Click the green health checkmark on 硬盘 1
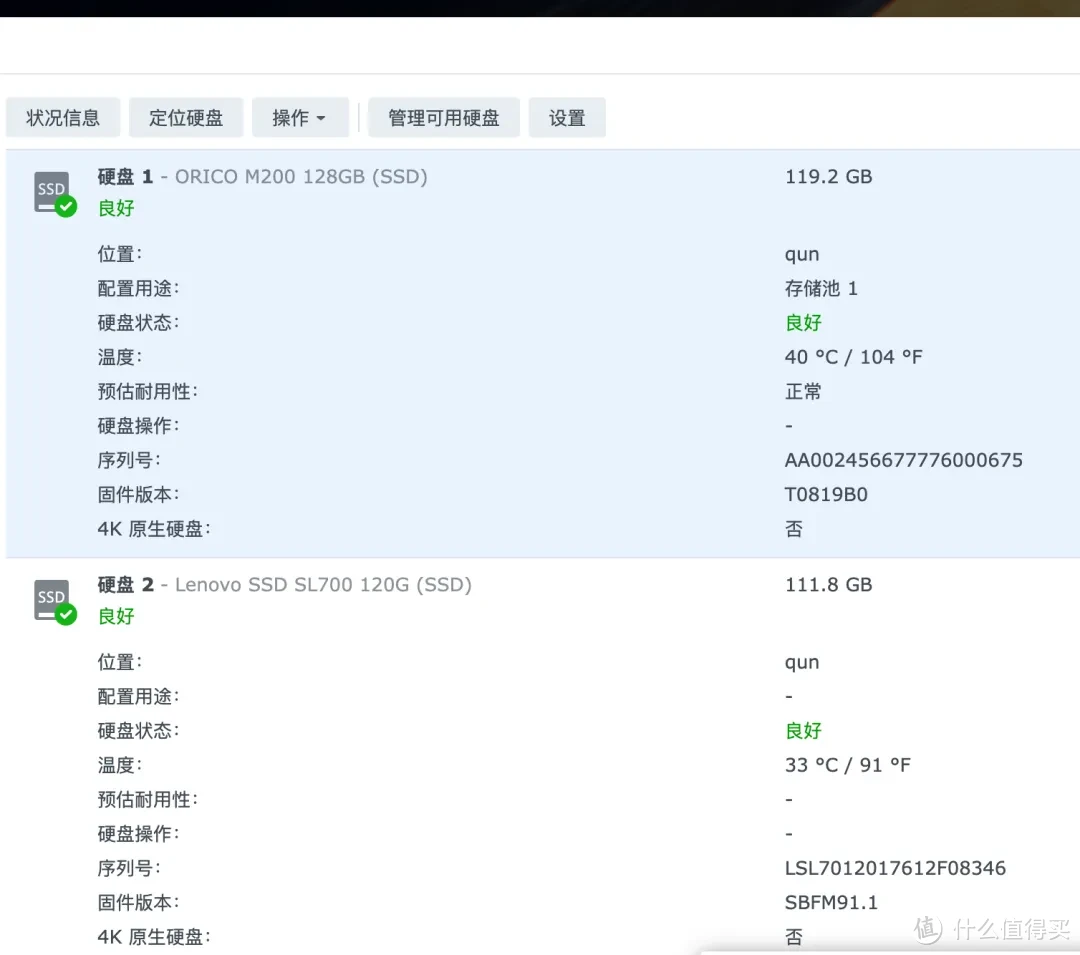 coord(68,205)
